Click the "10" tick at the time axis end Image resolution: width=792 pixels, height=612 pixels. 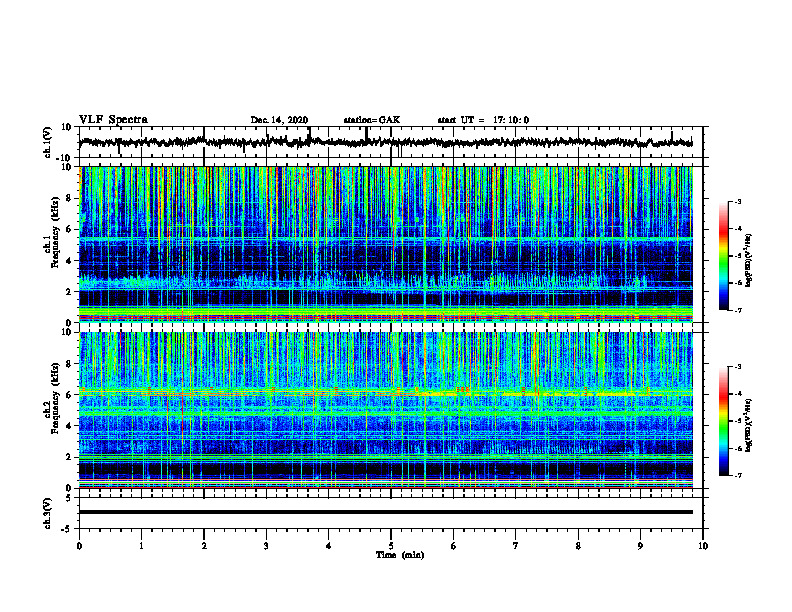[x=703, y=546]
